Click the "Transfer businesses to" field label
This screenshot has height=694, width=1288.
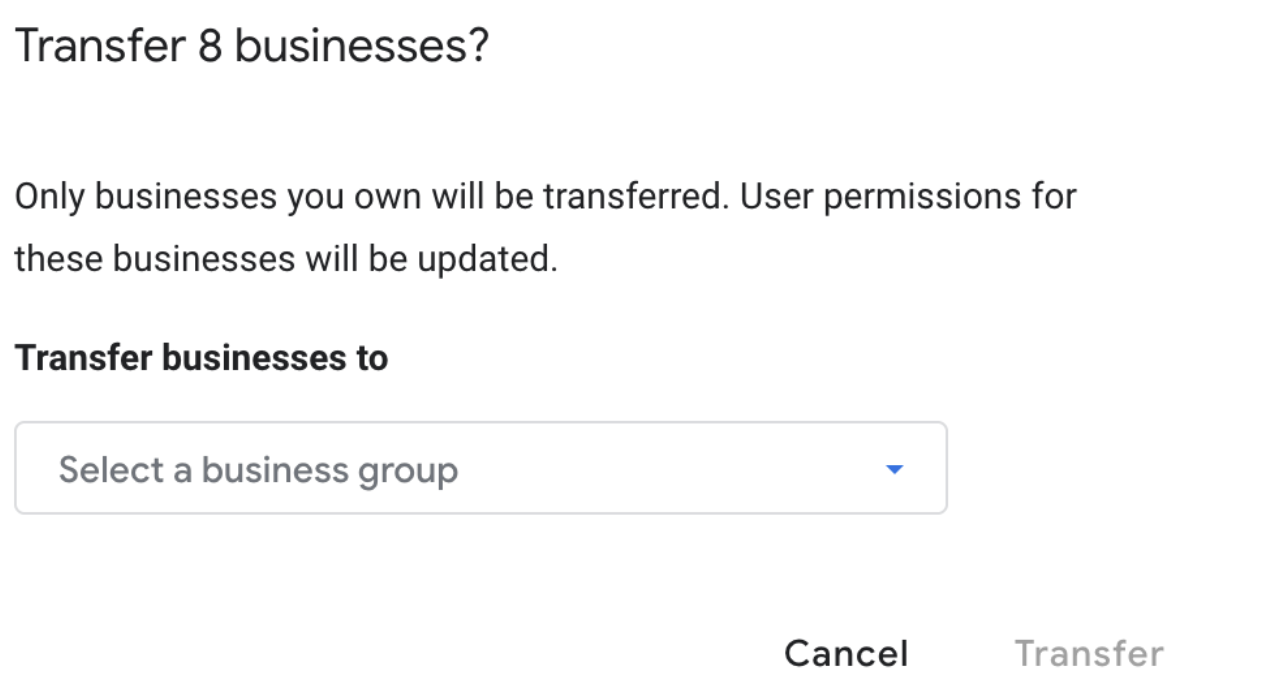(201, 357)
